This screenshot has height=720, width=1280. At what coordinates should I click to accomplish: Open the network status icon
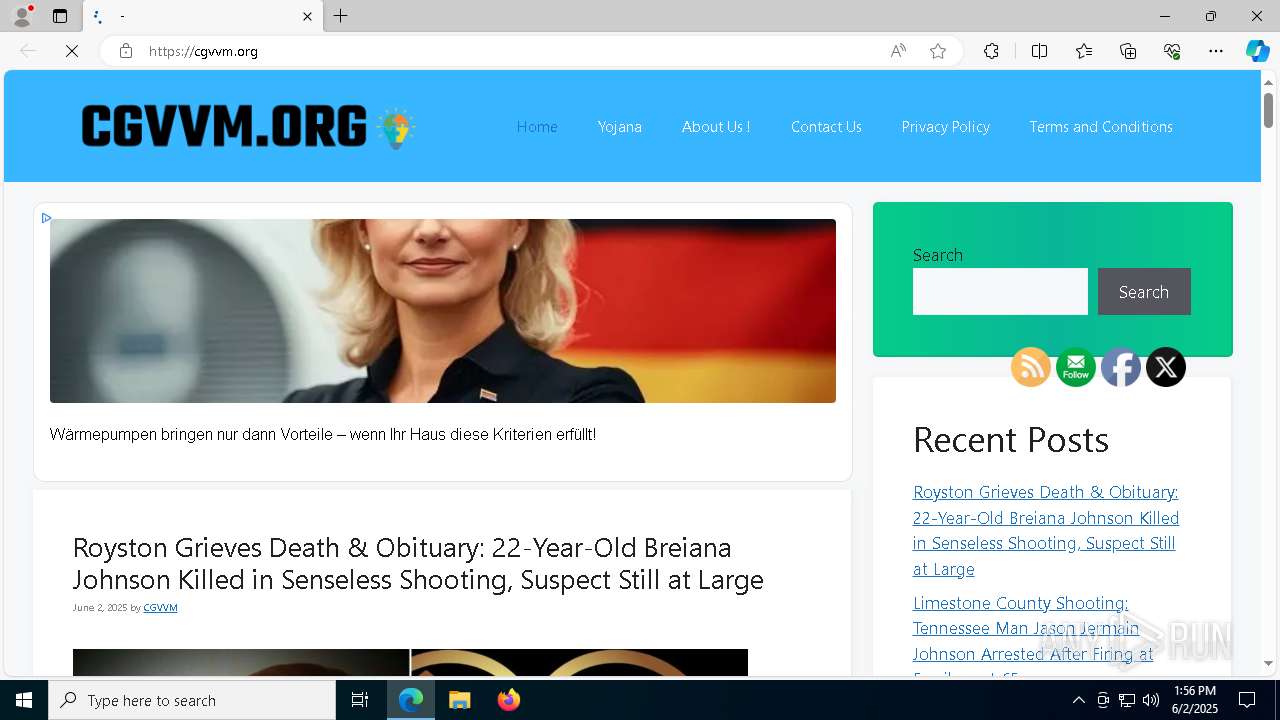(x=1127, y=700)
